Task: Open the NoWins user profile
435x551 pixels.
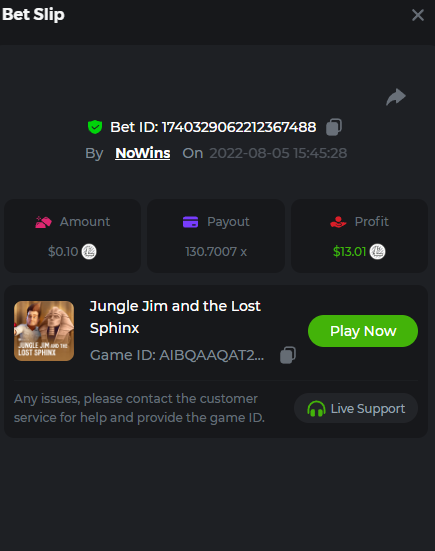Action: click(143, 153)
